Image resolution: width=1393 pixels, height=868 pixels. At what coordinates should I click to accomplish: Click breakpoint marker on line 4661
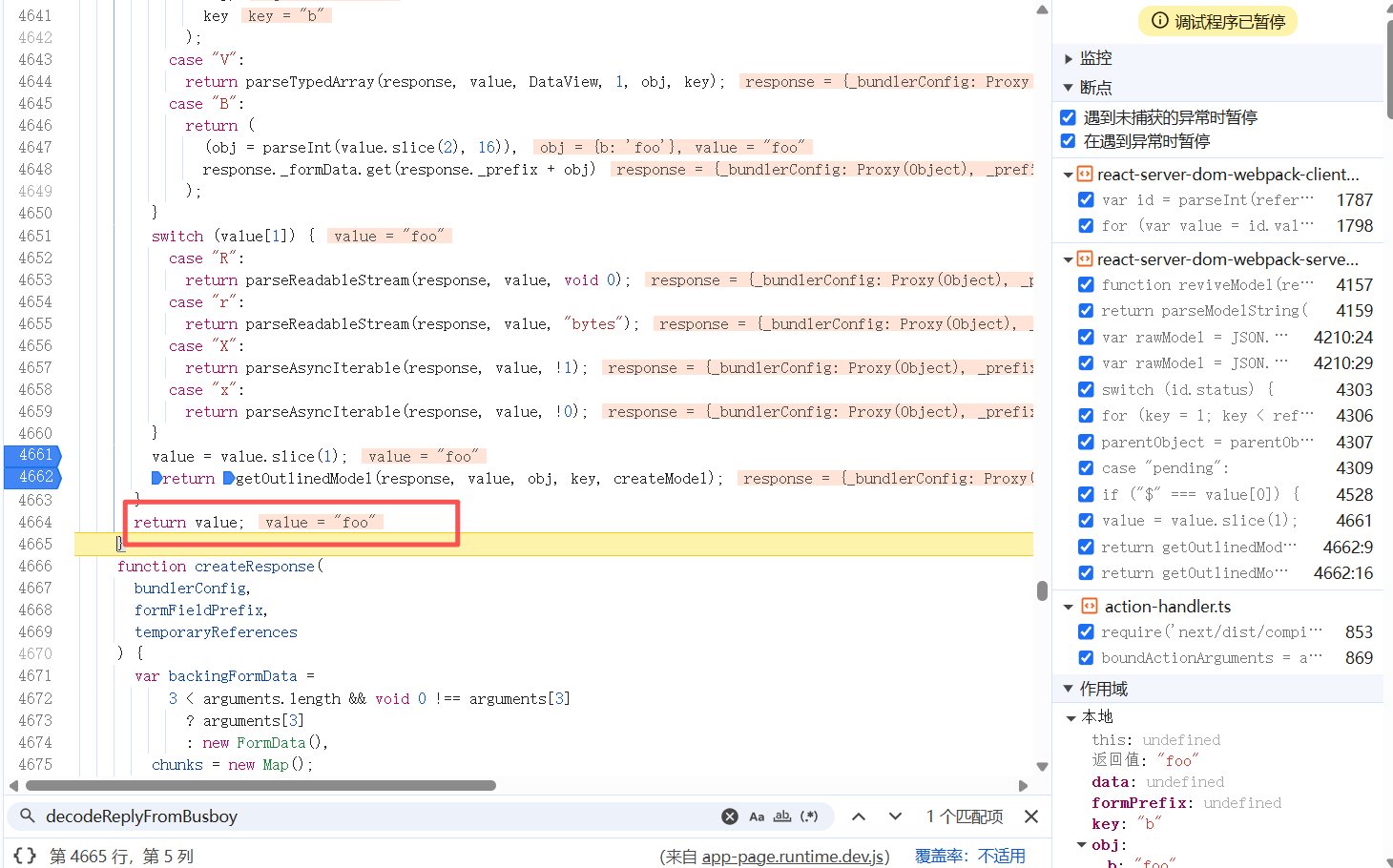click(x=35, y=455)
